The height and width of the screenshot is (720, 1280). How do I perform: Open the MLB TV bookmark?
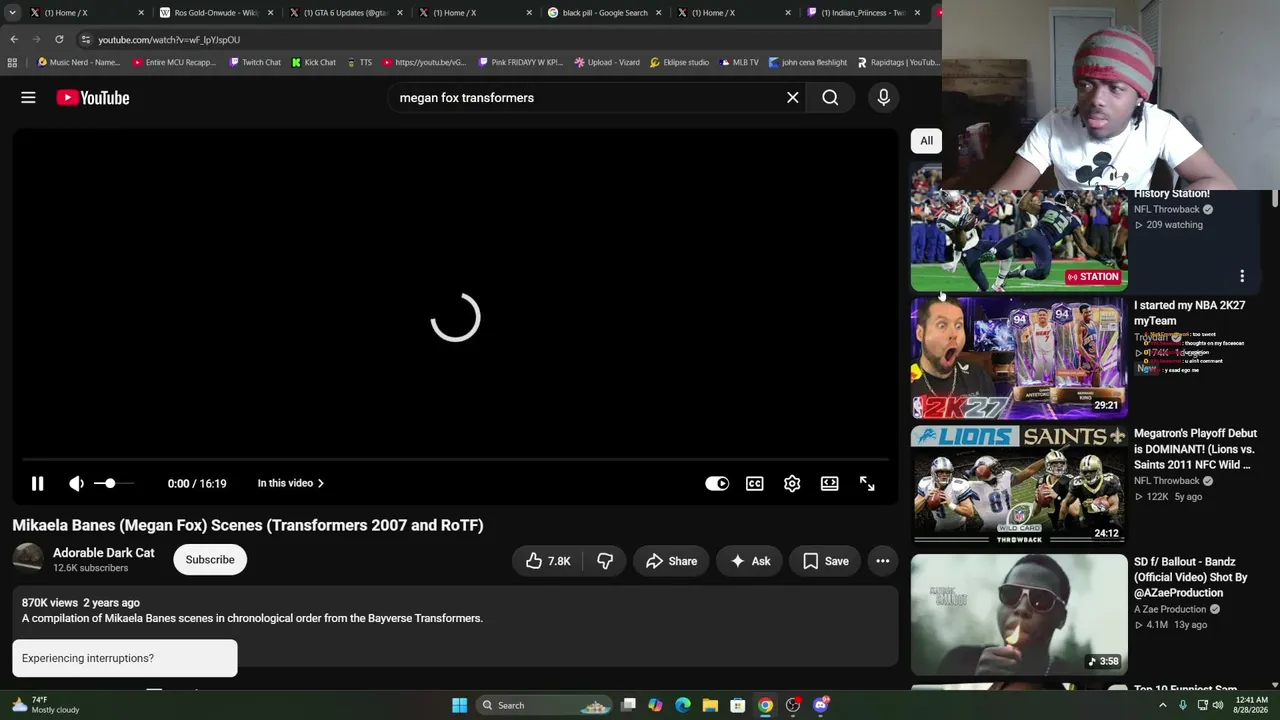[x=738, y=62]
